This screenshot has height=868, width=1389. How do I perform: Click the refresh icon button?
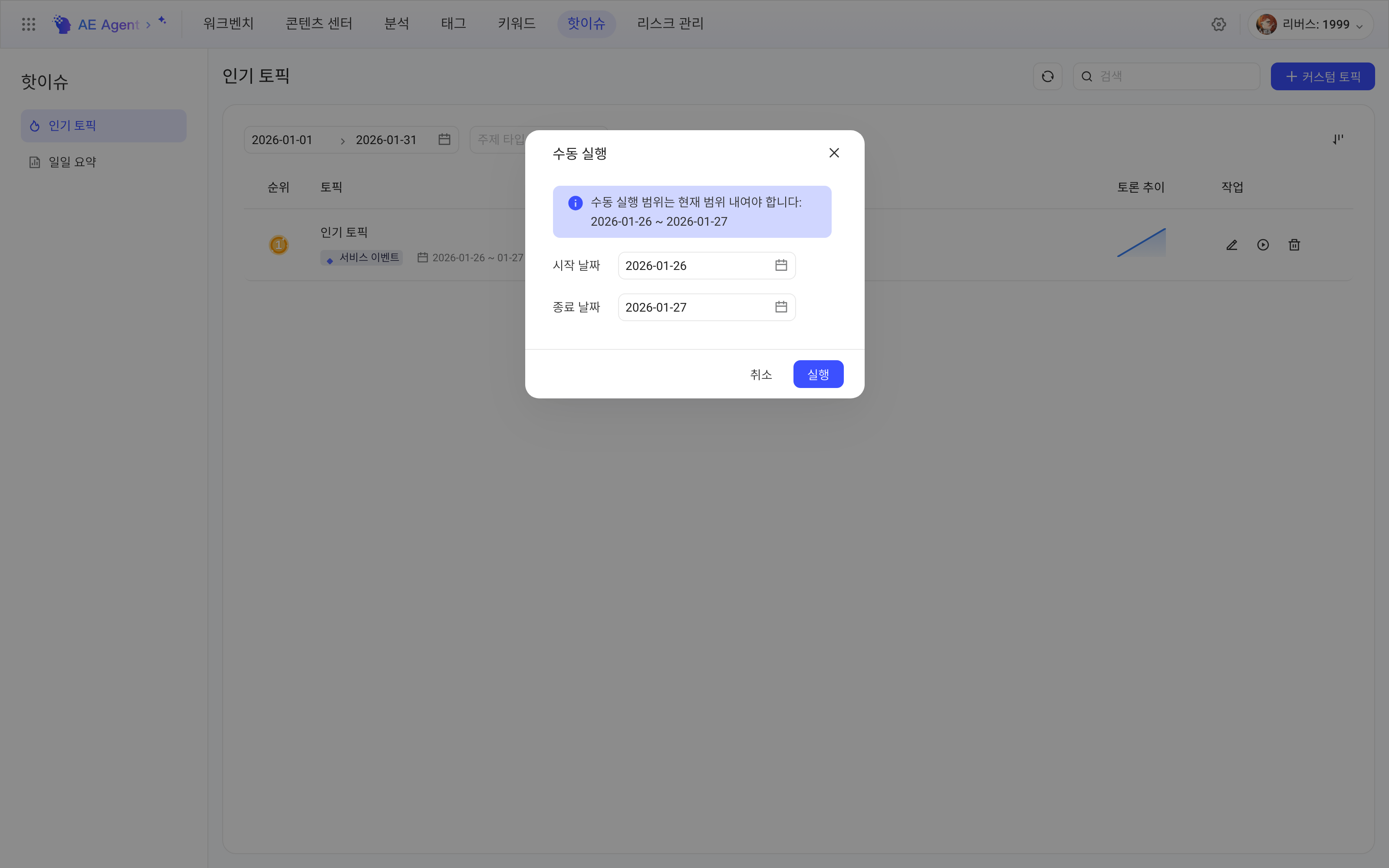(x=1047, y=76)
